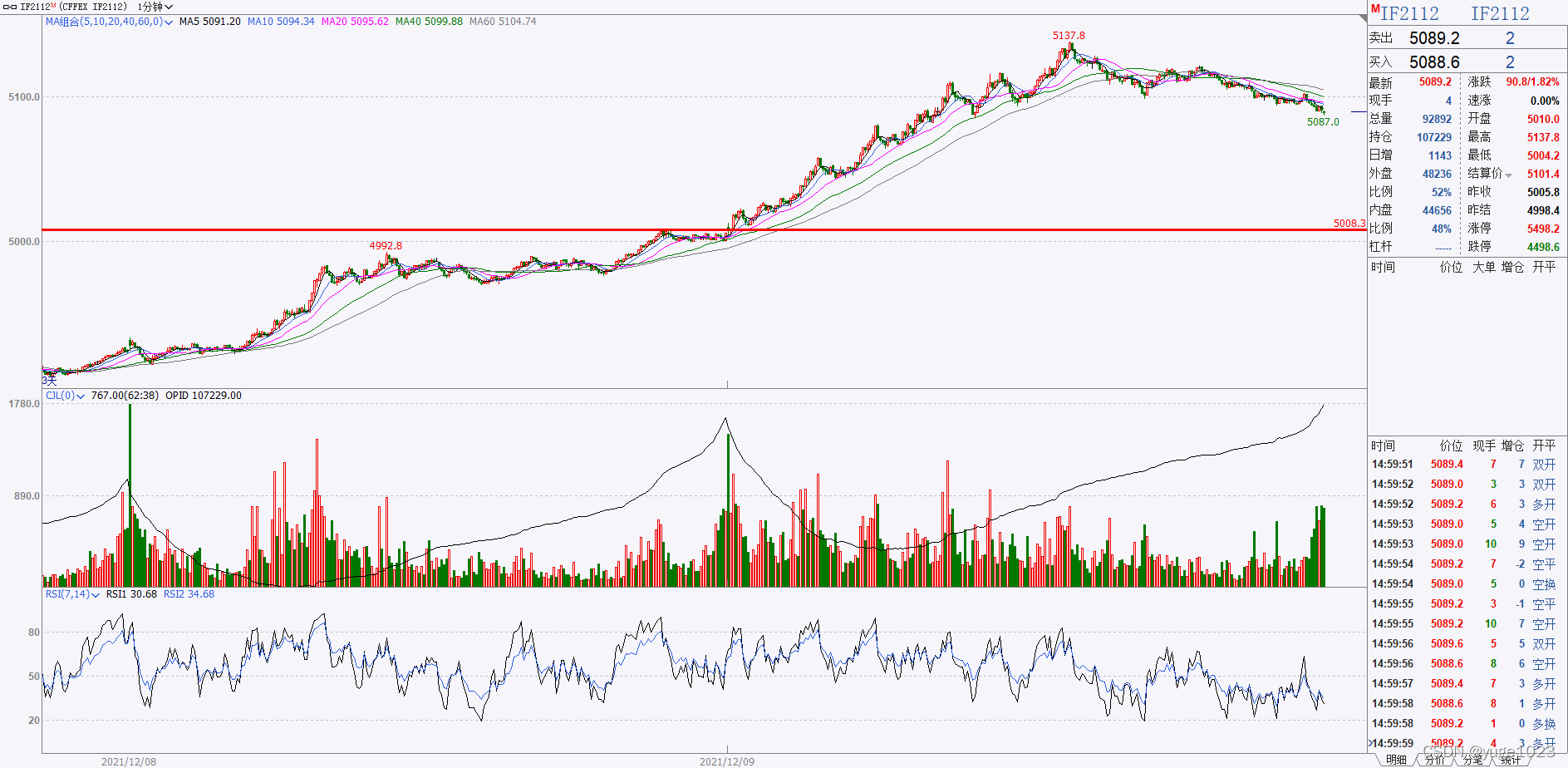Select the 14:59:51 tick row
1568x768 pixels.
(1467, 465)
